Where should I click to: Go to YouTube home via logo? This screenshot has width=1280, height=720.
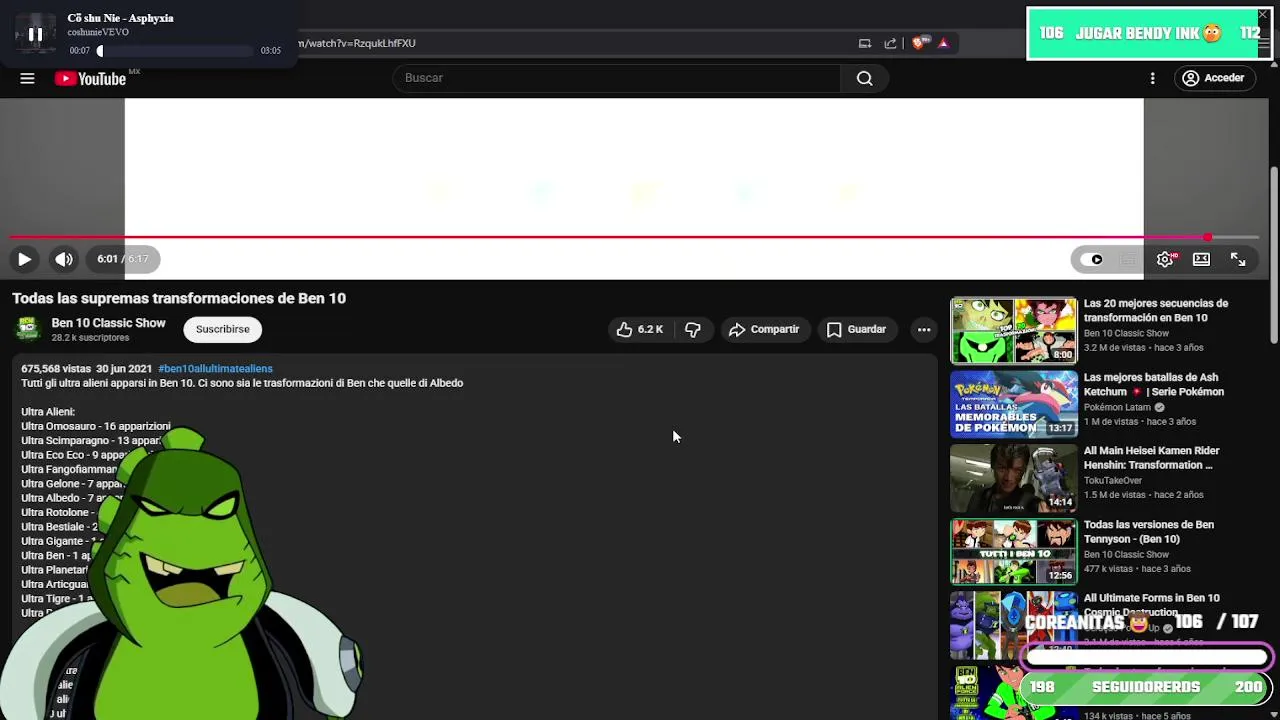click(x=90, y=78)
